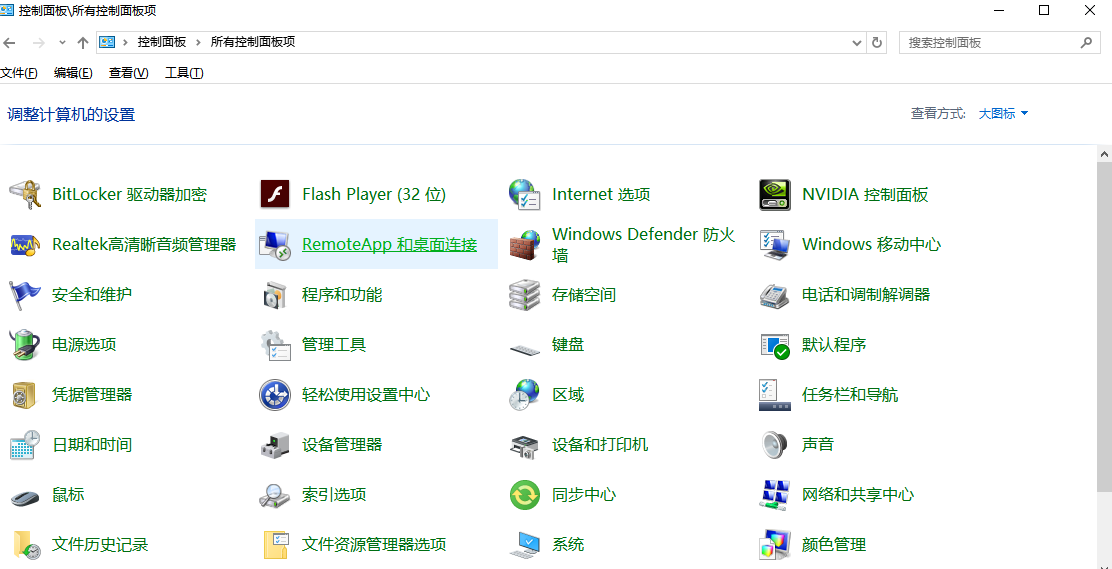Click the 颜色管理 icon
Image resolution: width=1112 pixels, height=569 pixels.
click(775, 545)
